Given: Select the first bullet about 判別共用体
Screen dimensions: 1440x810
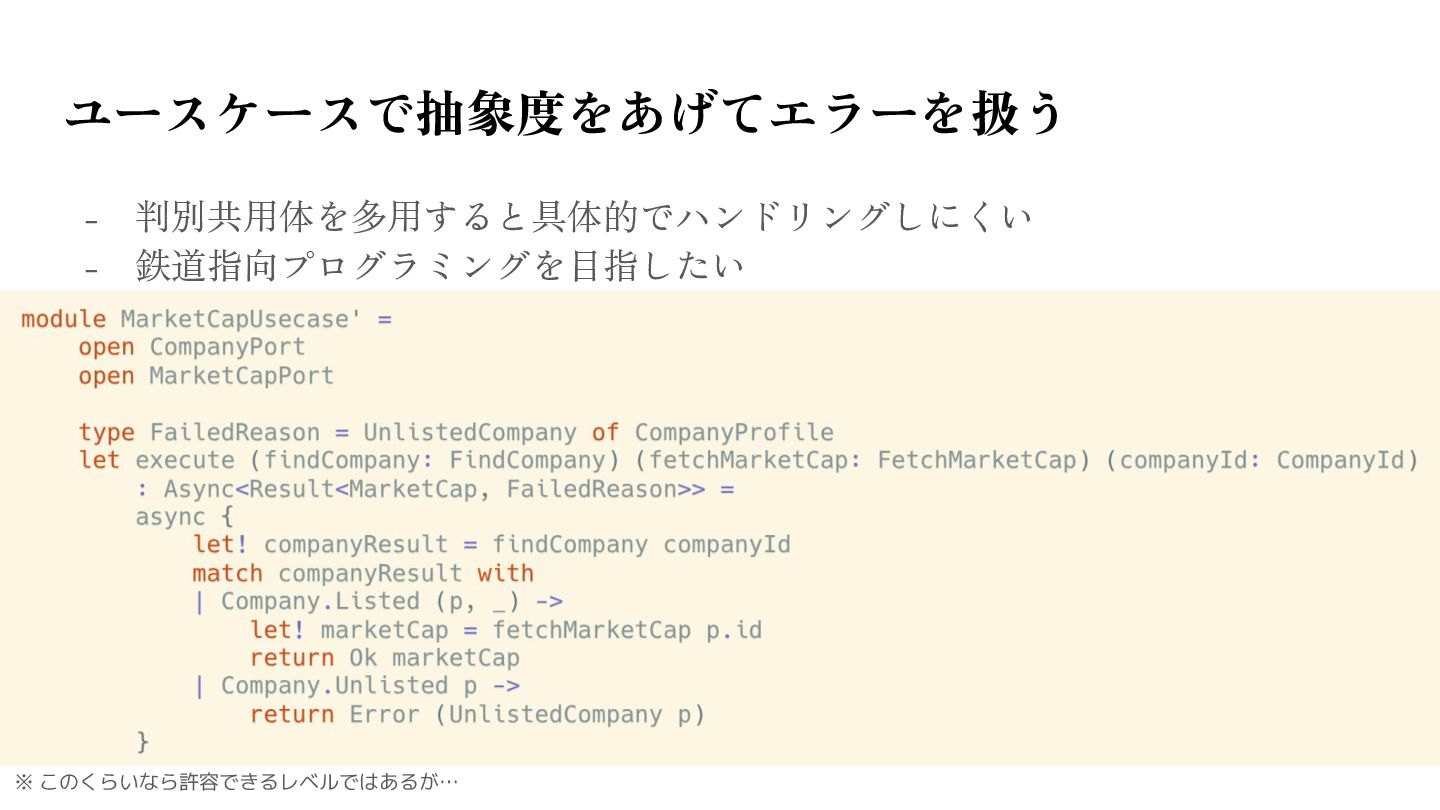Looking at the screenshot, I should coord(584,216).
